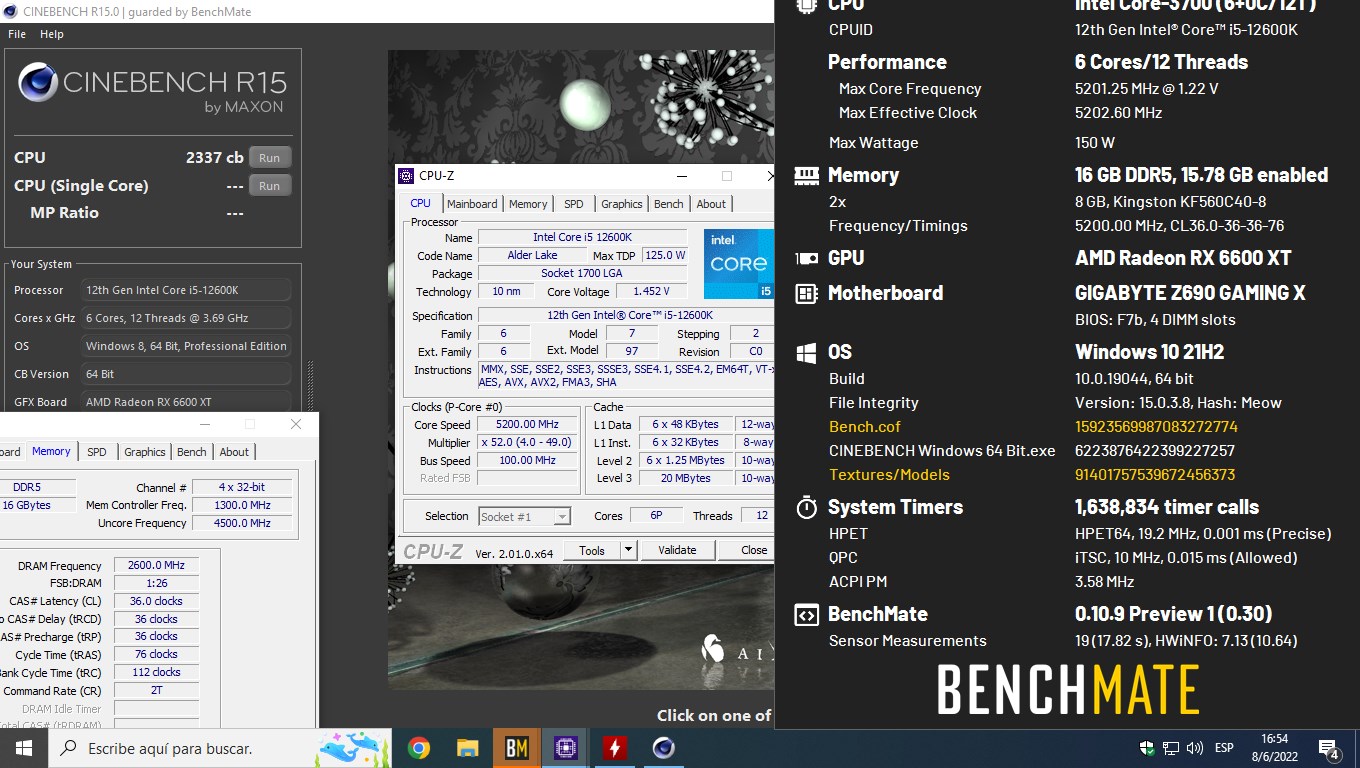
Task: Open the Help menu in Cinebench
Action: click(52, 34)
